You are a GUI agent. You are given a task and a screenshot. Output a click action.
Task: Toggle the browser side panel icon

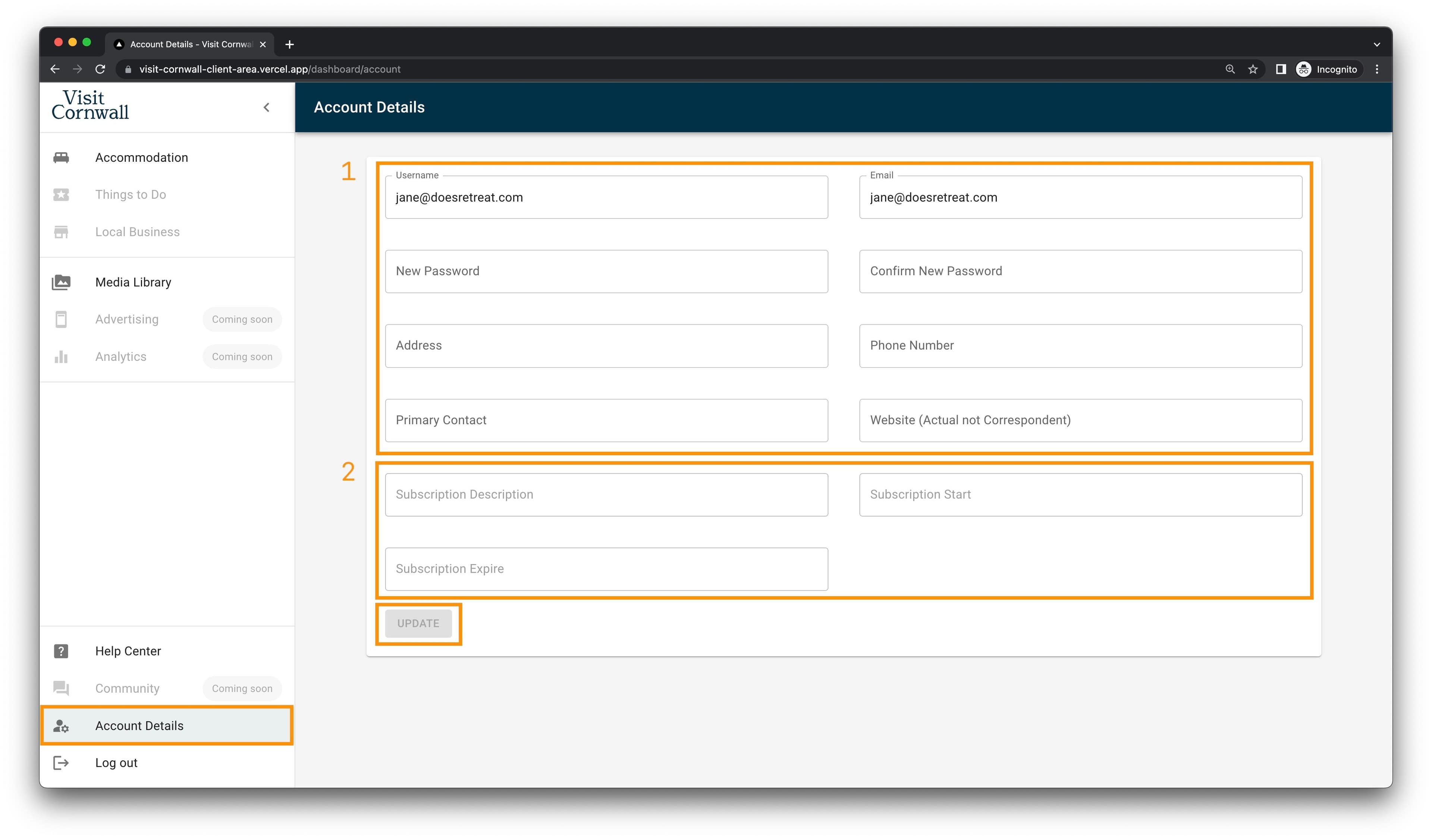point(1281,69)
